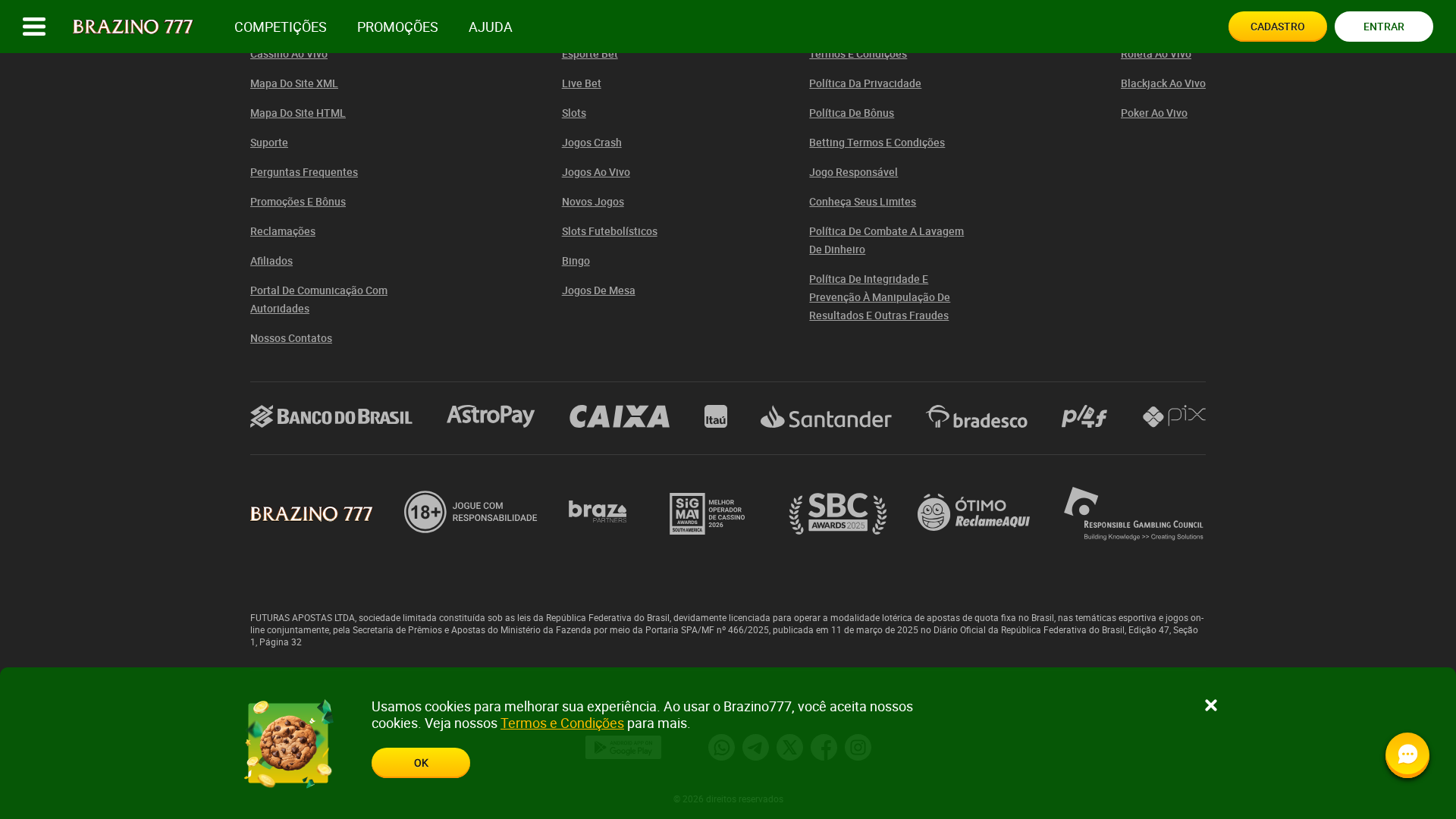This screenshot has width=1456, height=819.
Task: Open the Afiliados link
Action: coord(271,261)
